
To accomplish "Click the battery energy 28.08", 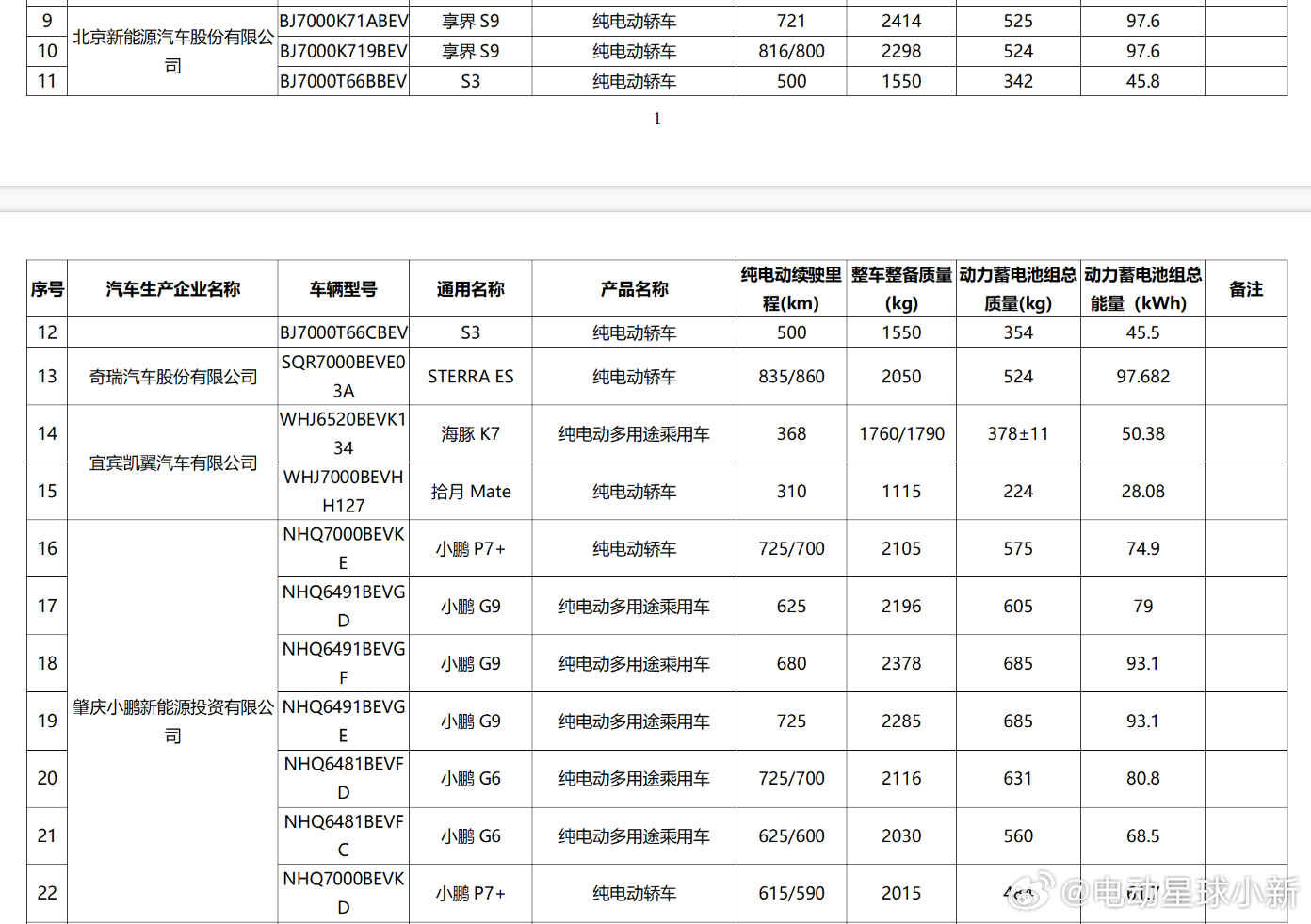I will [1142, 491].
